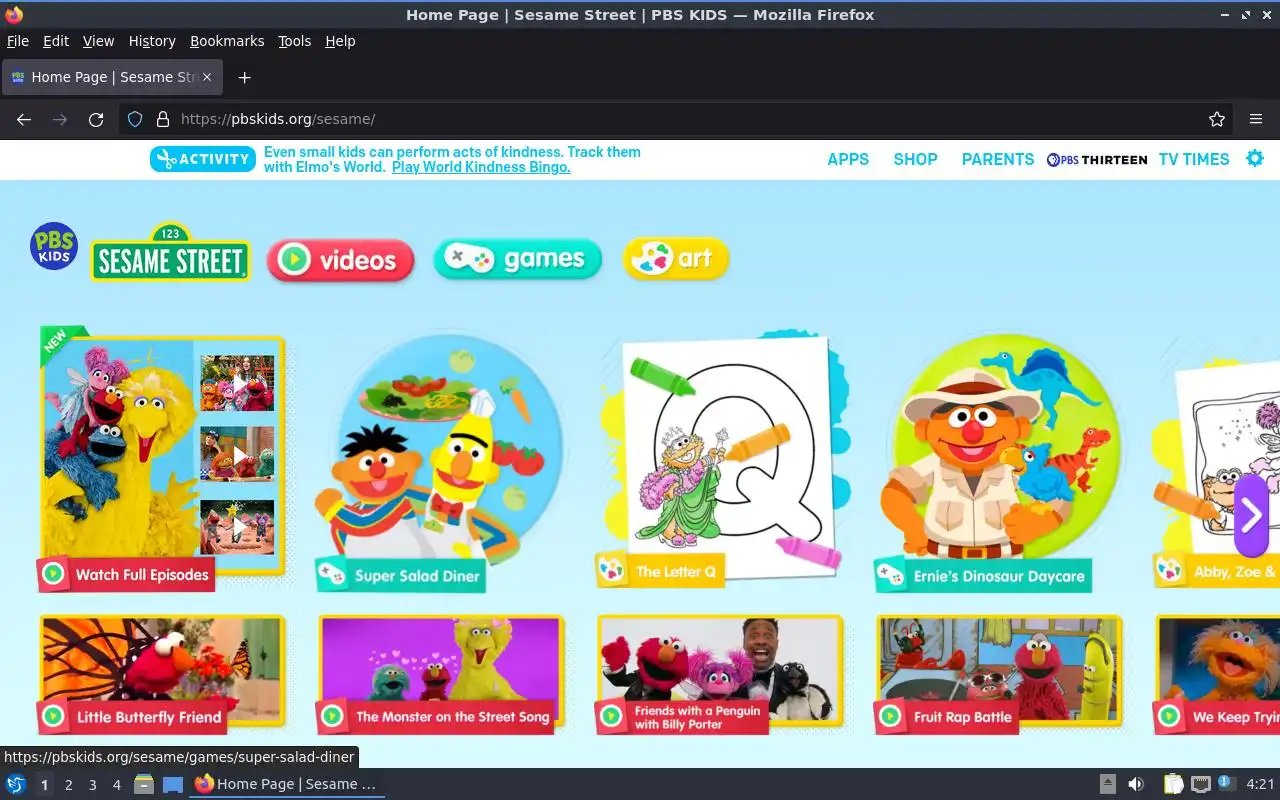
Task: Close the Sesame Street tab
Action: (x=207, y=77)
